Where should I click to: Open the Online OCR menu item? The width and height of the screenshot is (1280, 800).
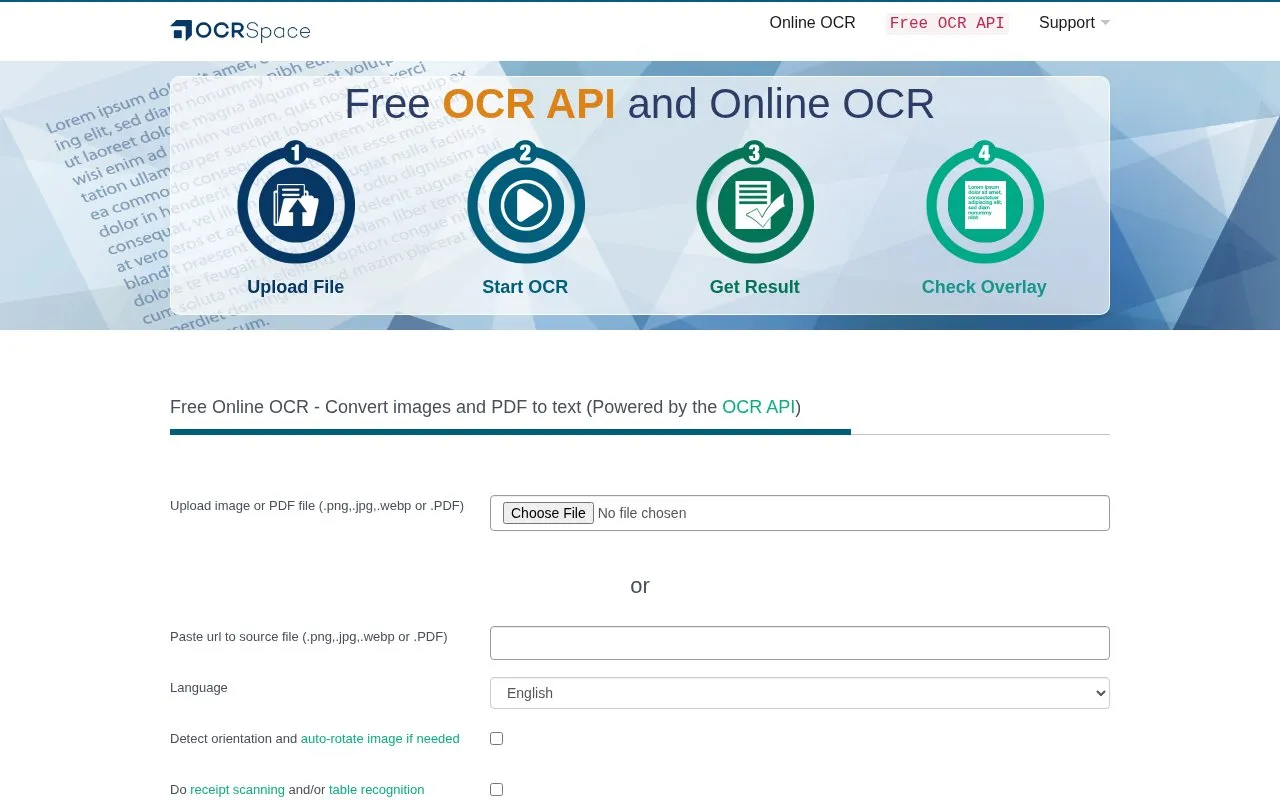pyautogui.click(x=812, y=23)
